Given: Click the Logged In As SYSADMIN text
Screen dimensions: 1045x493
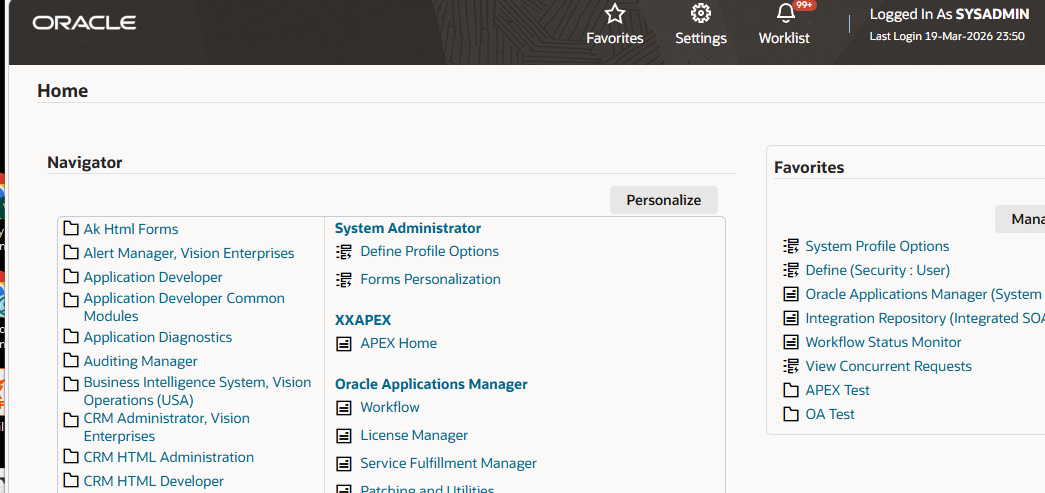Looking at the screenshot, I should pos(949,14).
